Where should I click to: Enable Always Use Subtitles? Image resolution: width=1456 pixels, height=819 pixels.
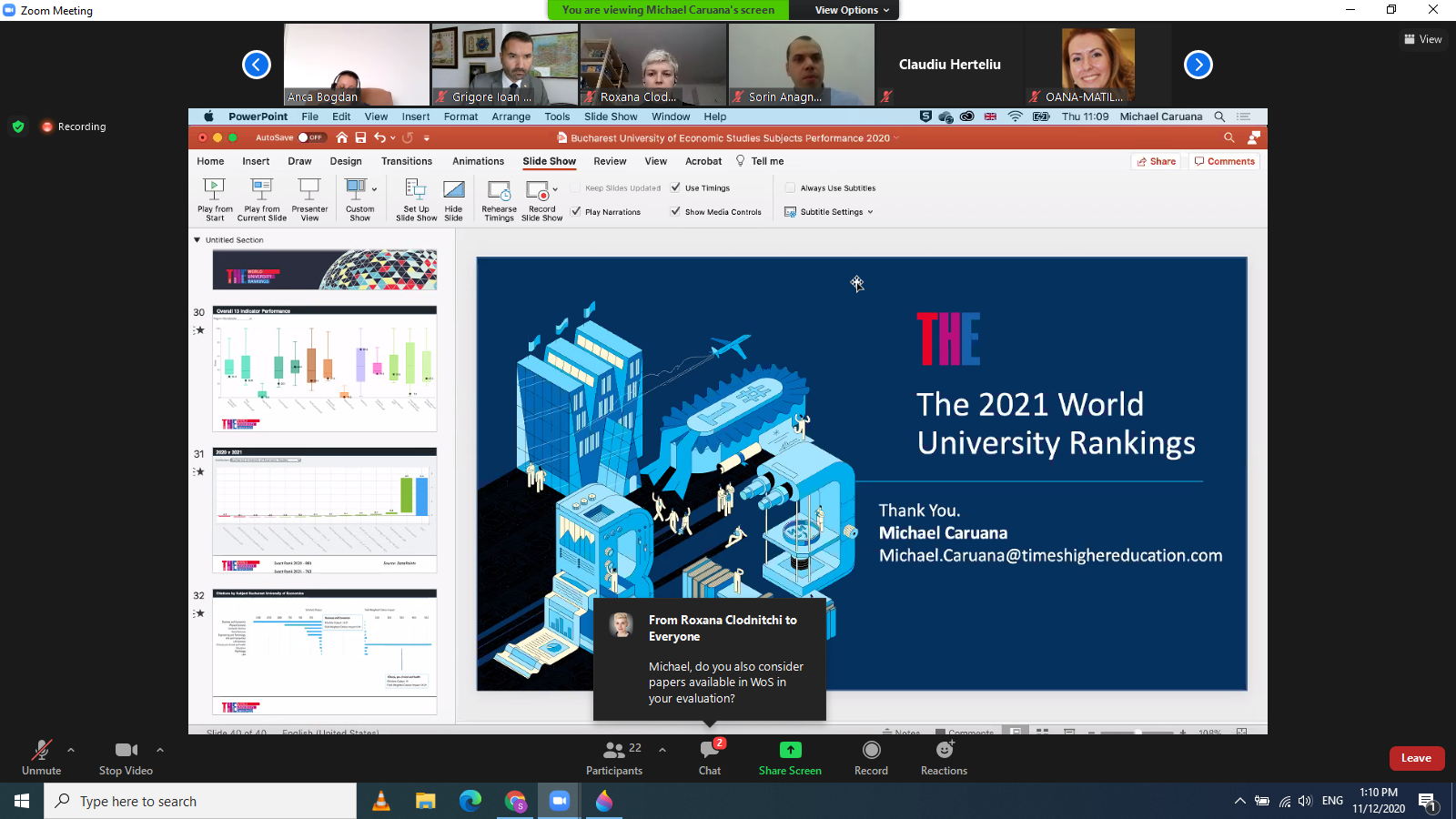tap(790, 187)
